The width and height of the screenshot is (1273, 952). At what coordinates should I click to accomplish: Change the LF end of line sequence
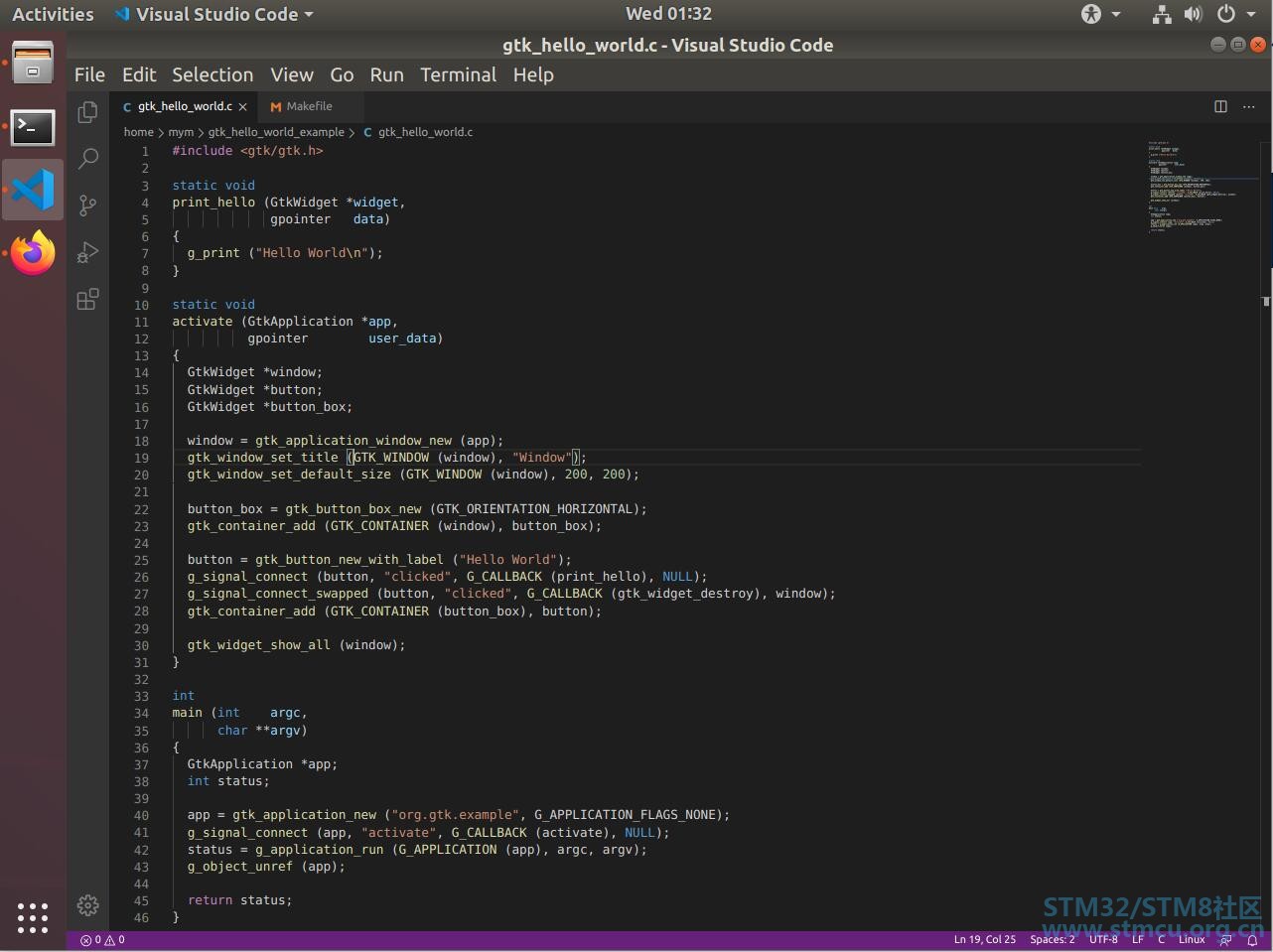click(x=1138, y=940)
